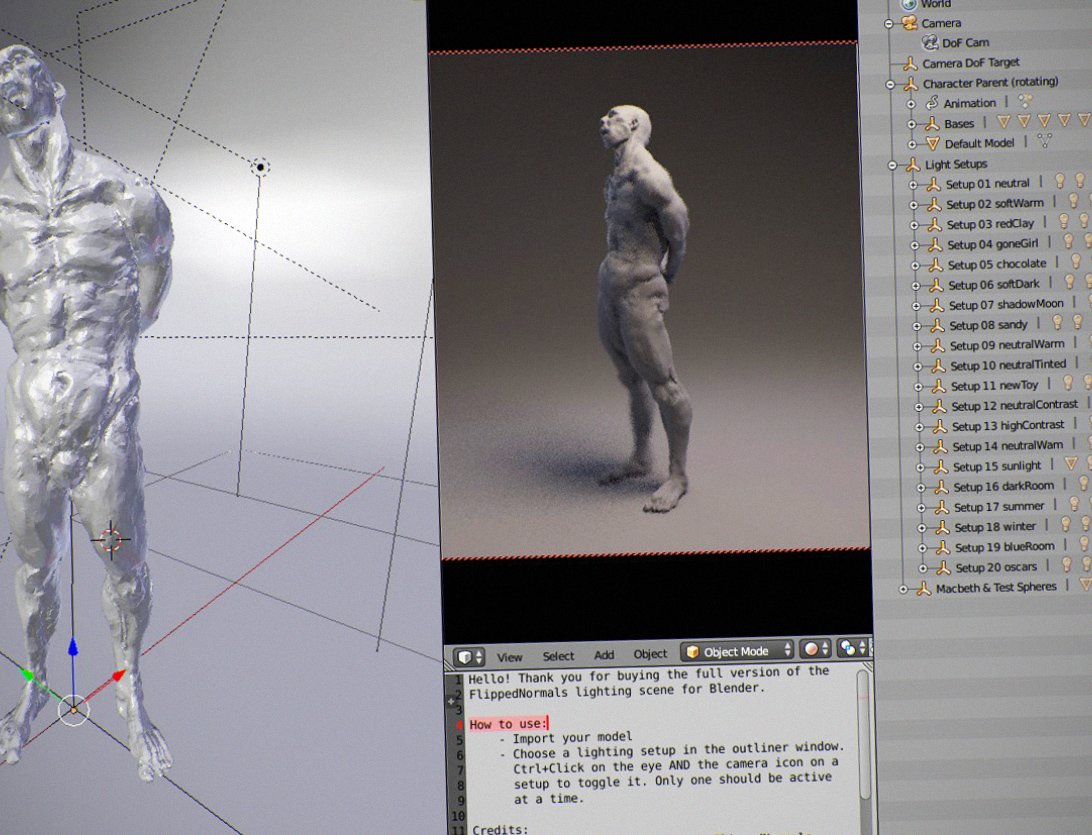Click the Bases empty object icon
The height and width of the screenshot is (835, 1092).
(x=932, y=124)
